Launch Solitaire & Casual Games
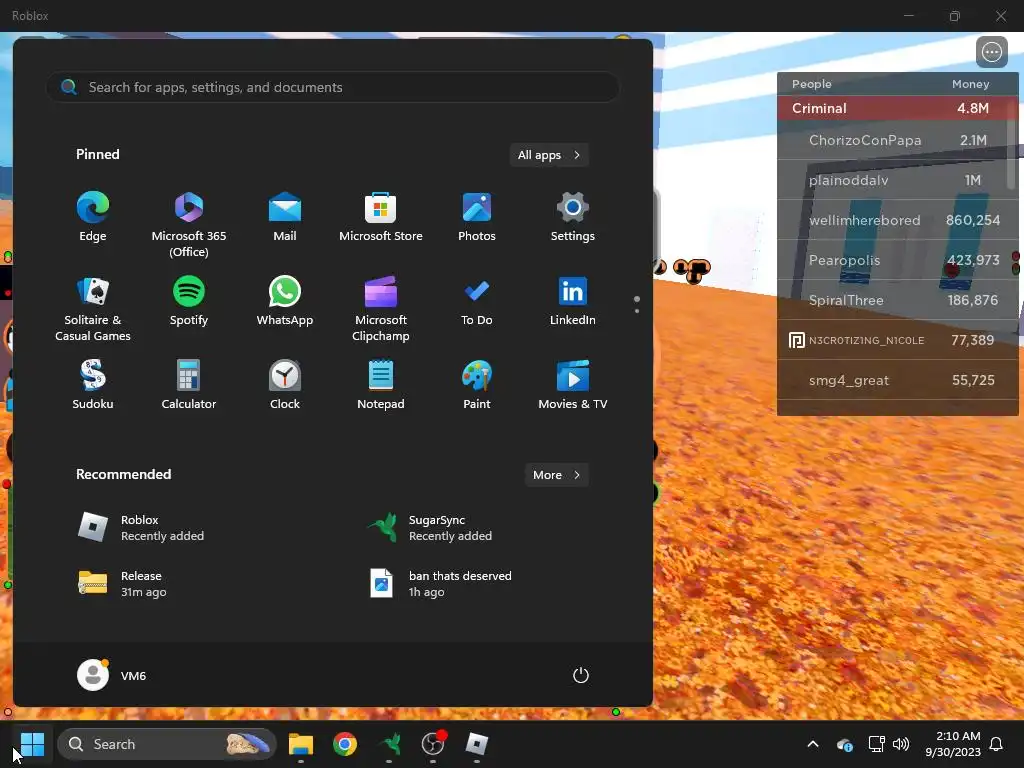1024x768 pixels. tap(93, 308)
